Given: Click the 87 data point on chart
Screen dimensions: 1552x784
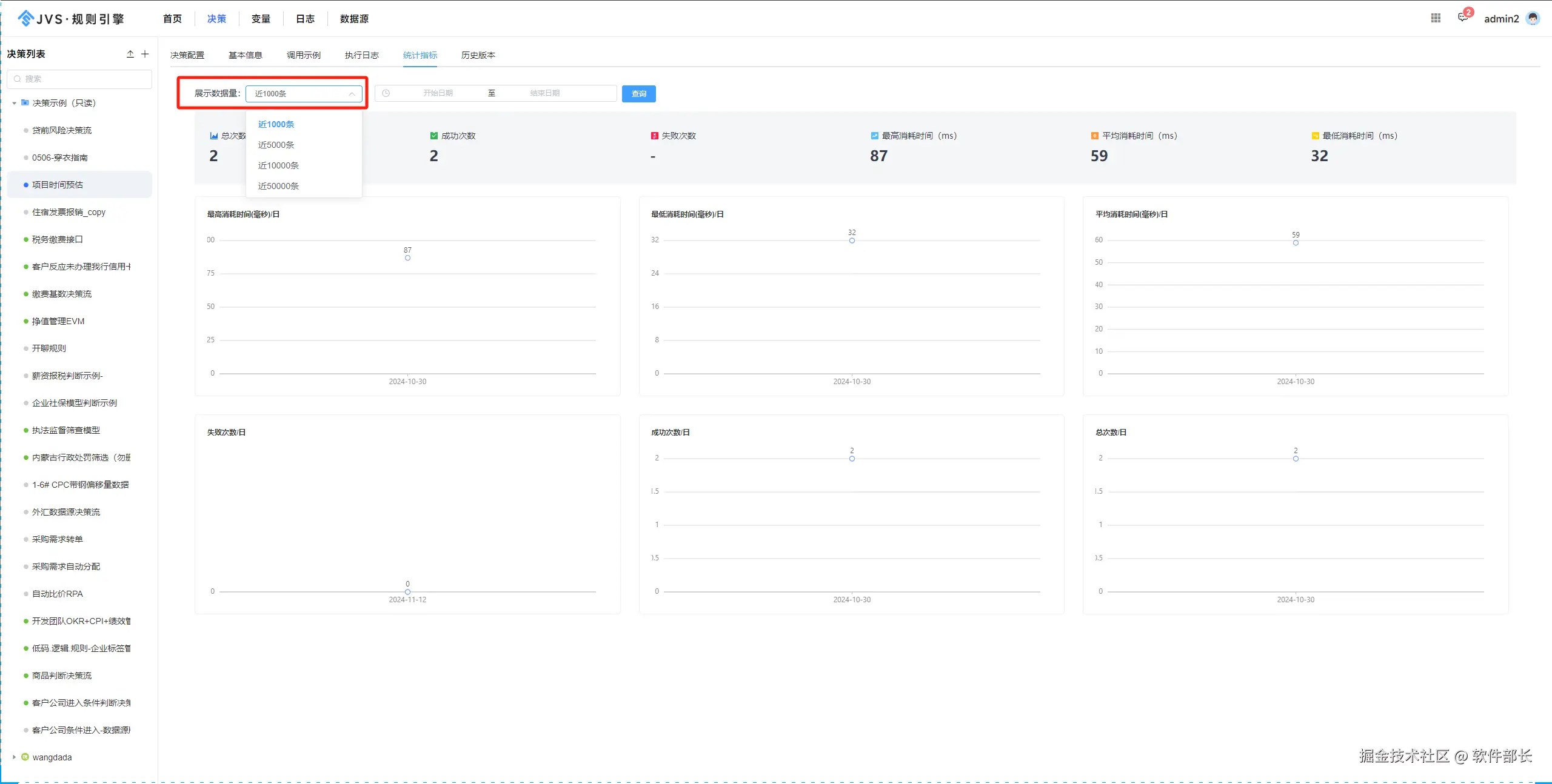Looking at the screenshot, I should point(407,258).
